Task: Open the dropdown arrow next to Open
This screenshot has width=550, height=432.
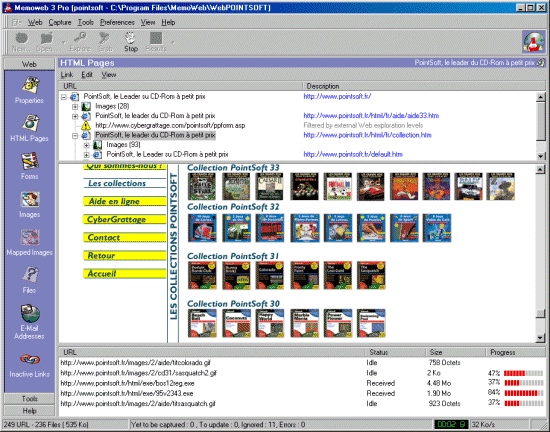Action: (x=63, y=42)
